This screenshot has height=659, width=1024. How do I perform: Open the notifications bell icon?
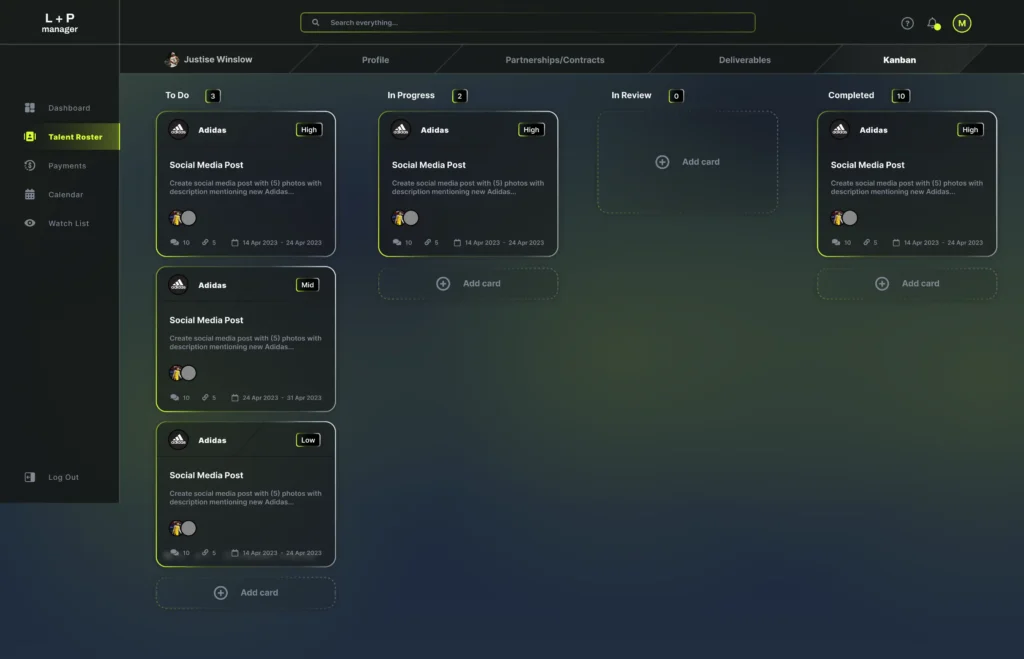point(933,24)
